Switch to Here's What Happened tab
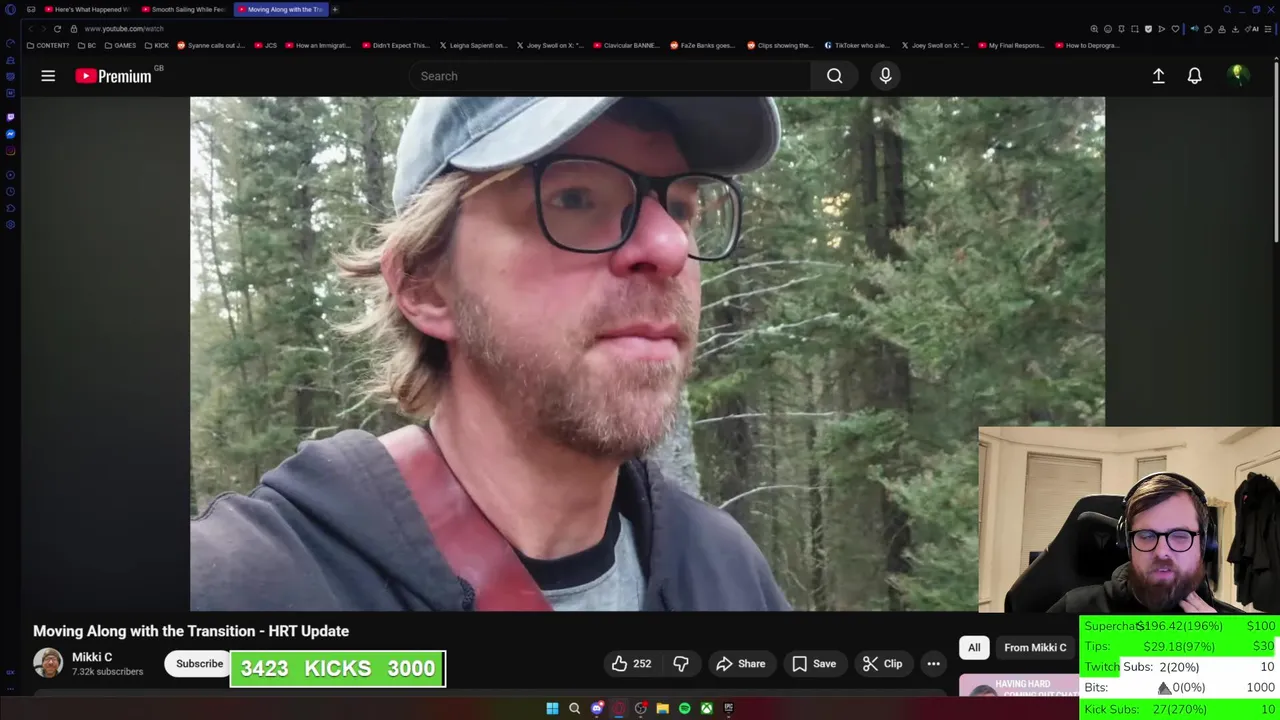Screen dimensions: 1280x720 click(88, 9)
